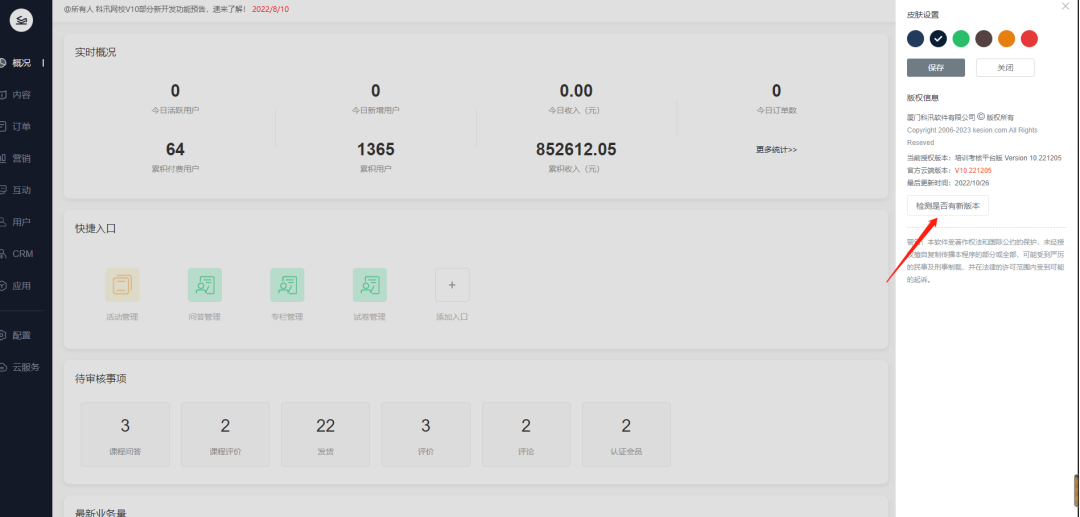Open the 问答管理 shortcut icon

(205, 285)
